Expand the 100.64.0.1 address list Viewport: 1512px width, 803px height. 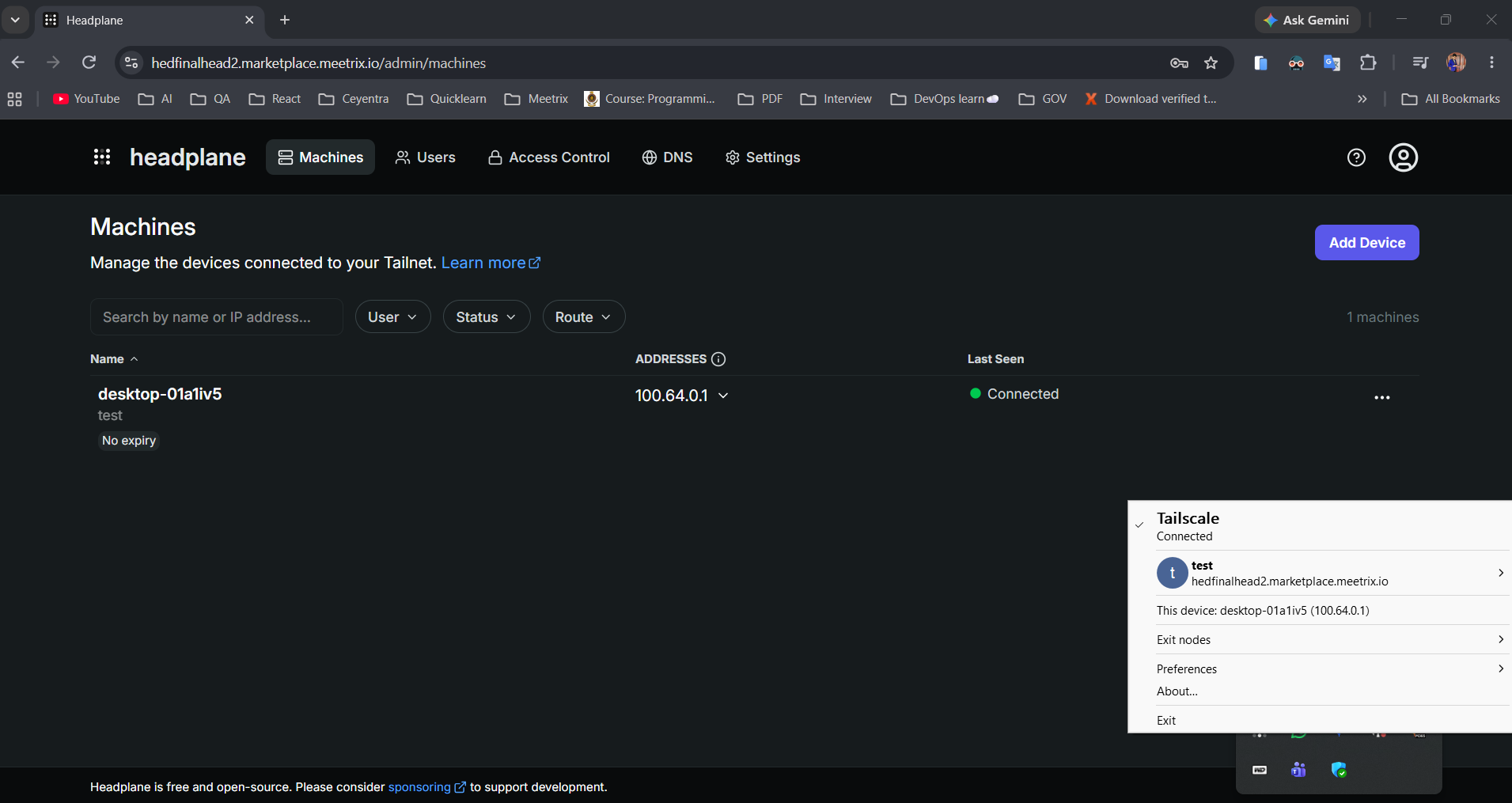[723, 396]
